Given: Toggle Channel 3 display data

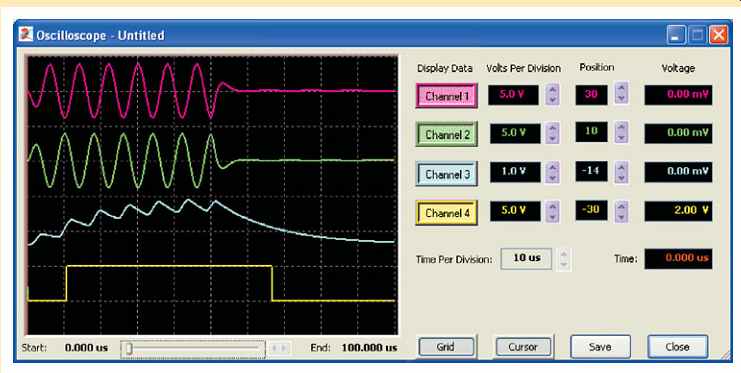Looking at the screenshot, I should tap(447, 174).
